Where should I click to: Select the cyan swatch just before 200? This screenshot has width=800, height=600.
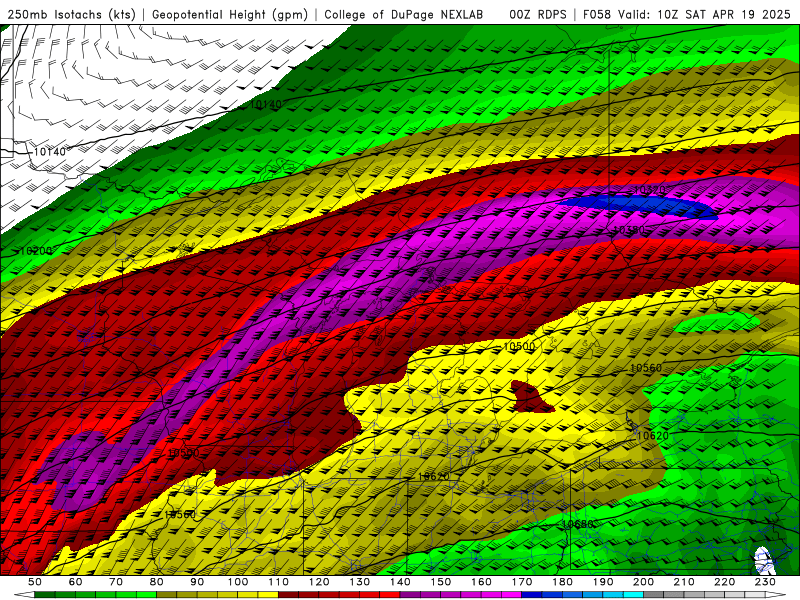[x=633, y=595]
